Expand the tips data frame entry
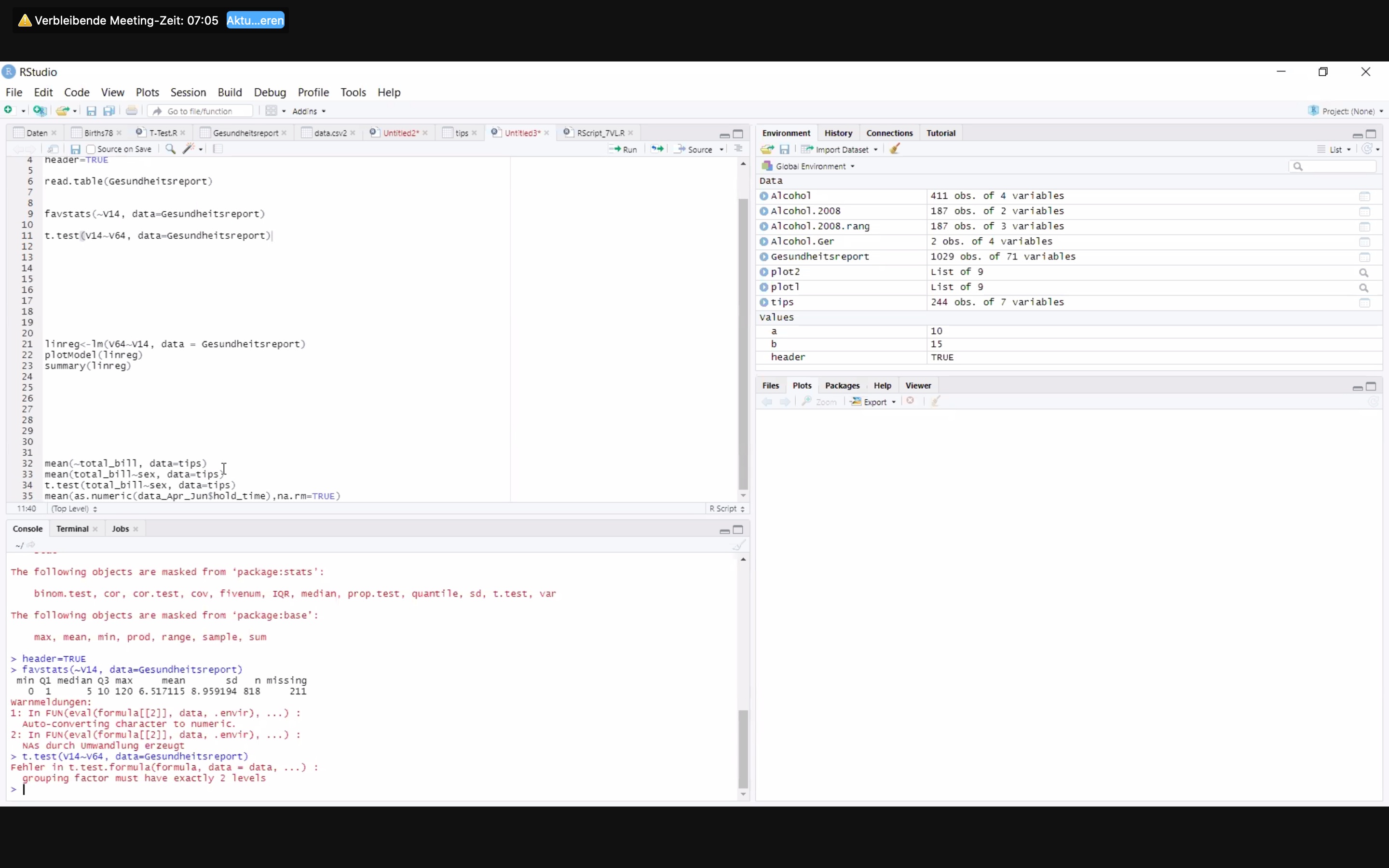This screenshot has width=1389, height=868. (x=764, y=302)
